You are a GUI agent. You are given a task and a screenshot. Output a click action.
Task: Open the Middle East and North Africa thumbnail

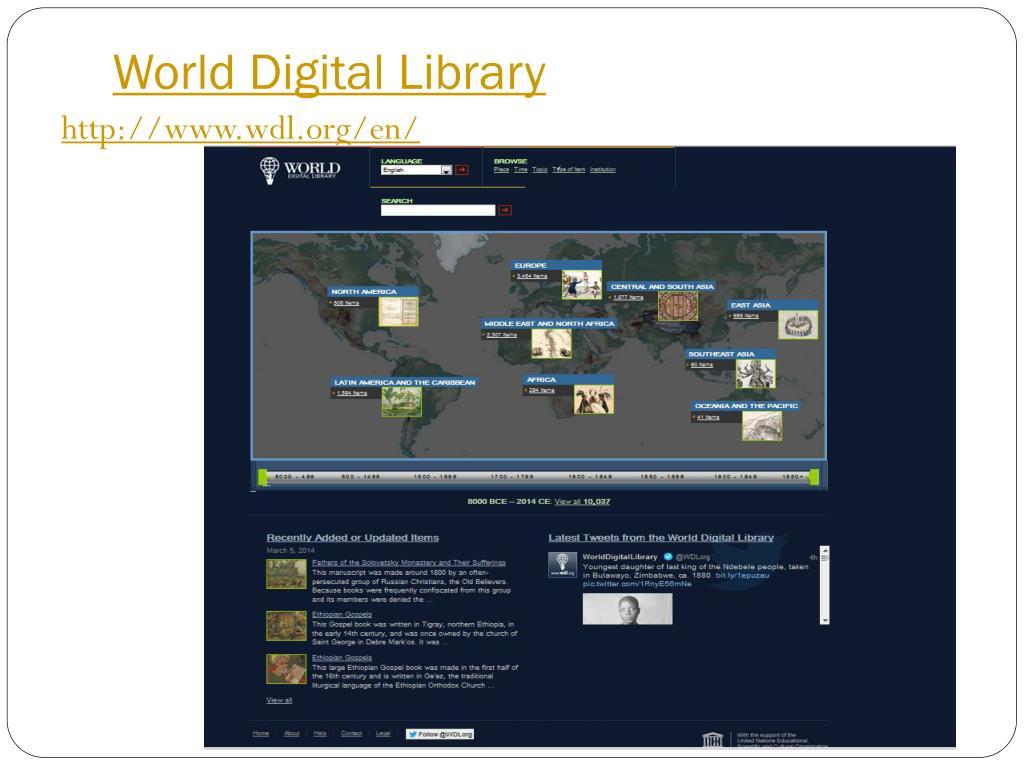pos(551,344)
